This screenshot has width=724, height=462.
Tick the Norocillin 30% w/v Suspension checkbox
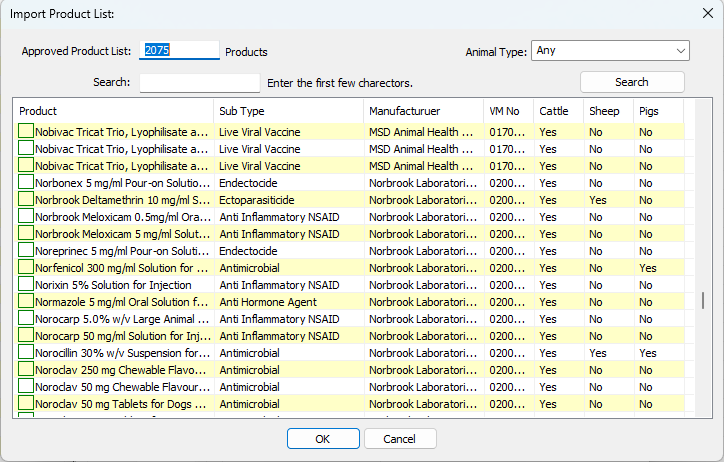(x=26, y=353)
